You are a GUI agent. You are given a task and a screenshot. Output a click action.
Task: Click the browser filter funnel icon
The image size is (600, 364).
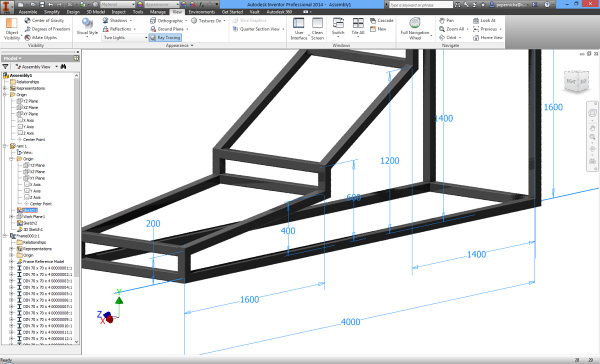[x=5, y=67]
